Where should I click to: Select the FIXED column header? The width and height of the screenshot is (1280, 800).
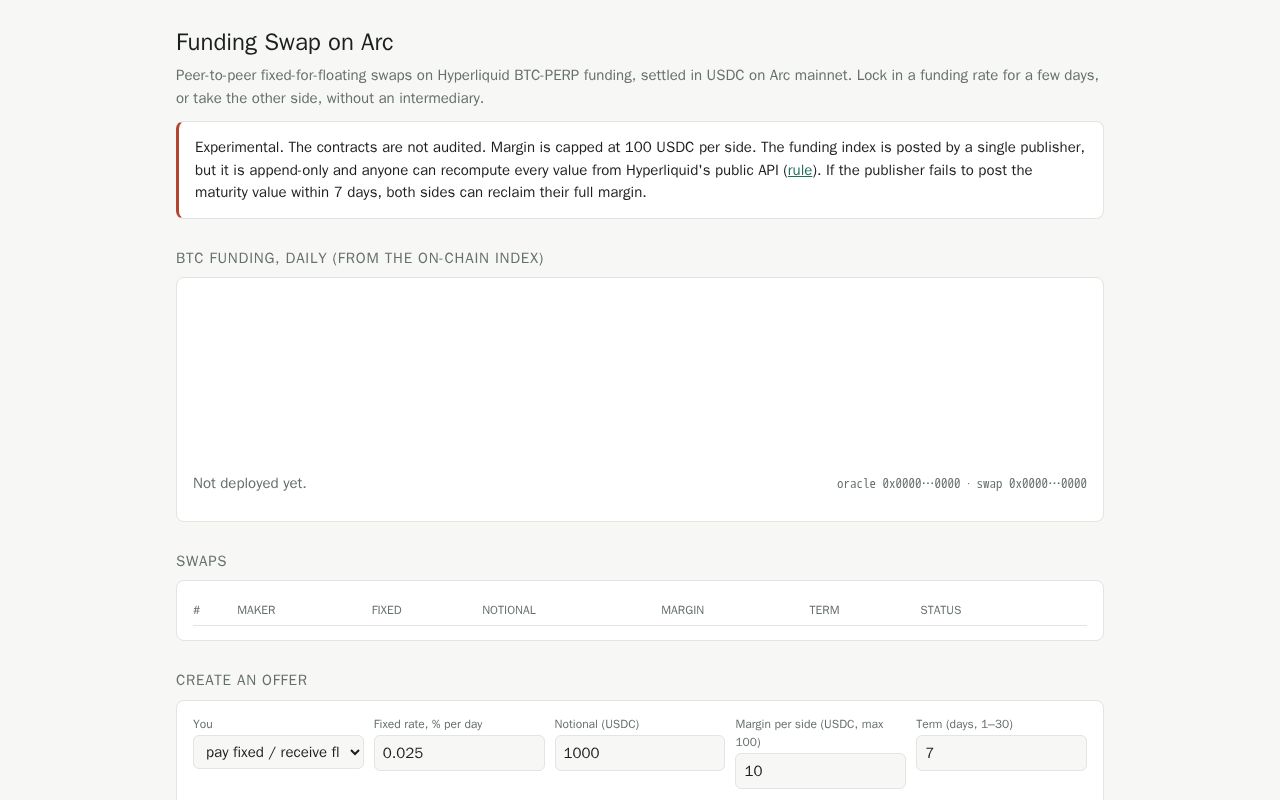387,610
